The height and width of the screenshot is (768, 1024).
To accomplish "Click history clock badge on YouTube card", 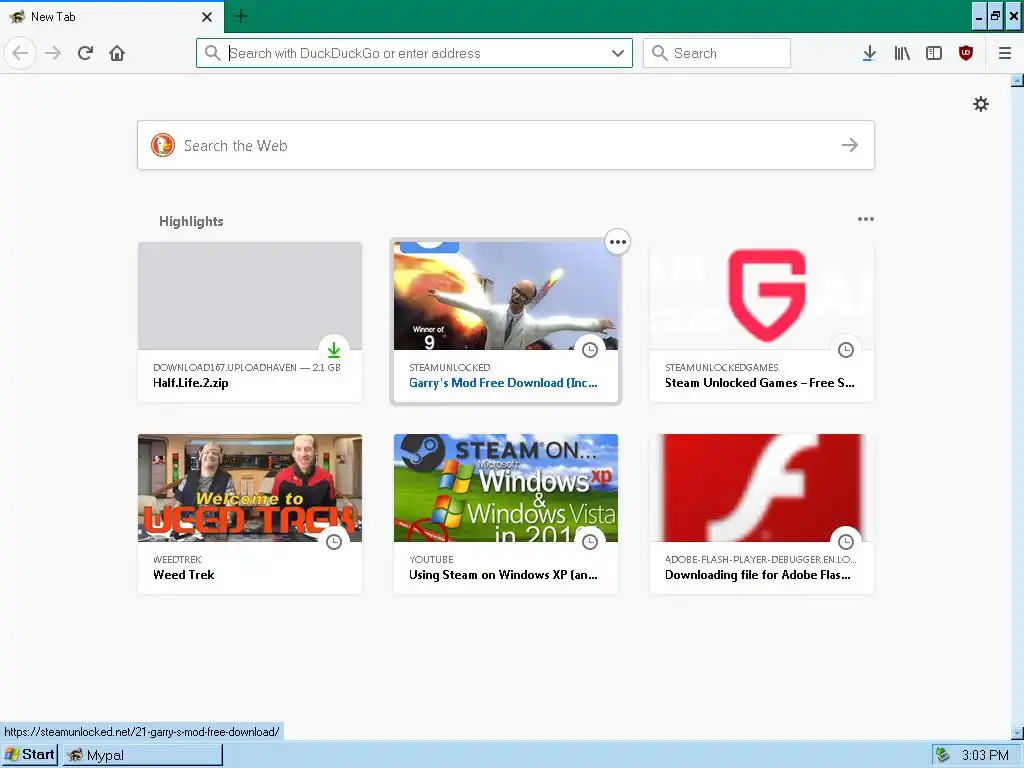I will (590, 542).
